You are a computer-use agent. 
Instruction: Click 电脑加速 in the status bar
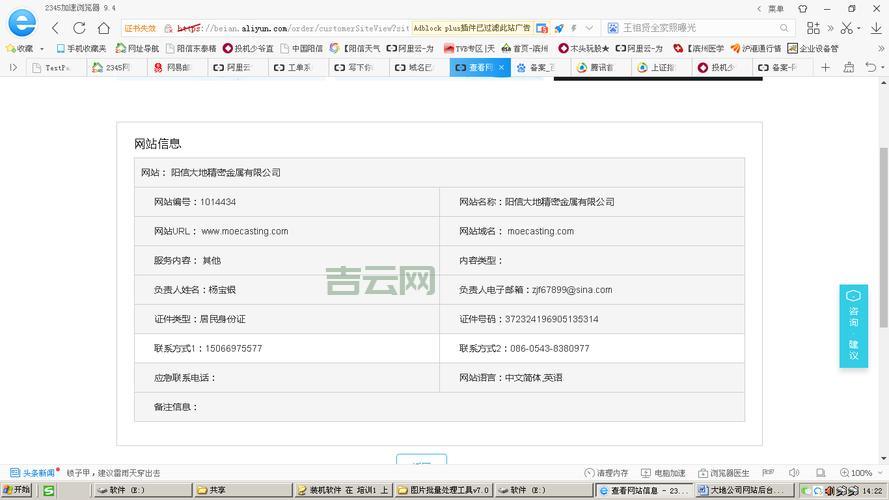(x=663, y=473)
